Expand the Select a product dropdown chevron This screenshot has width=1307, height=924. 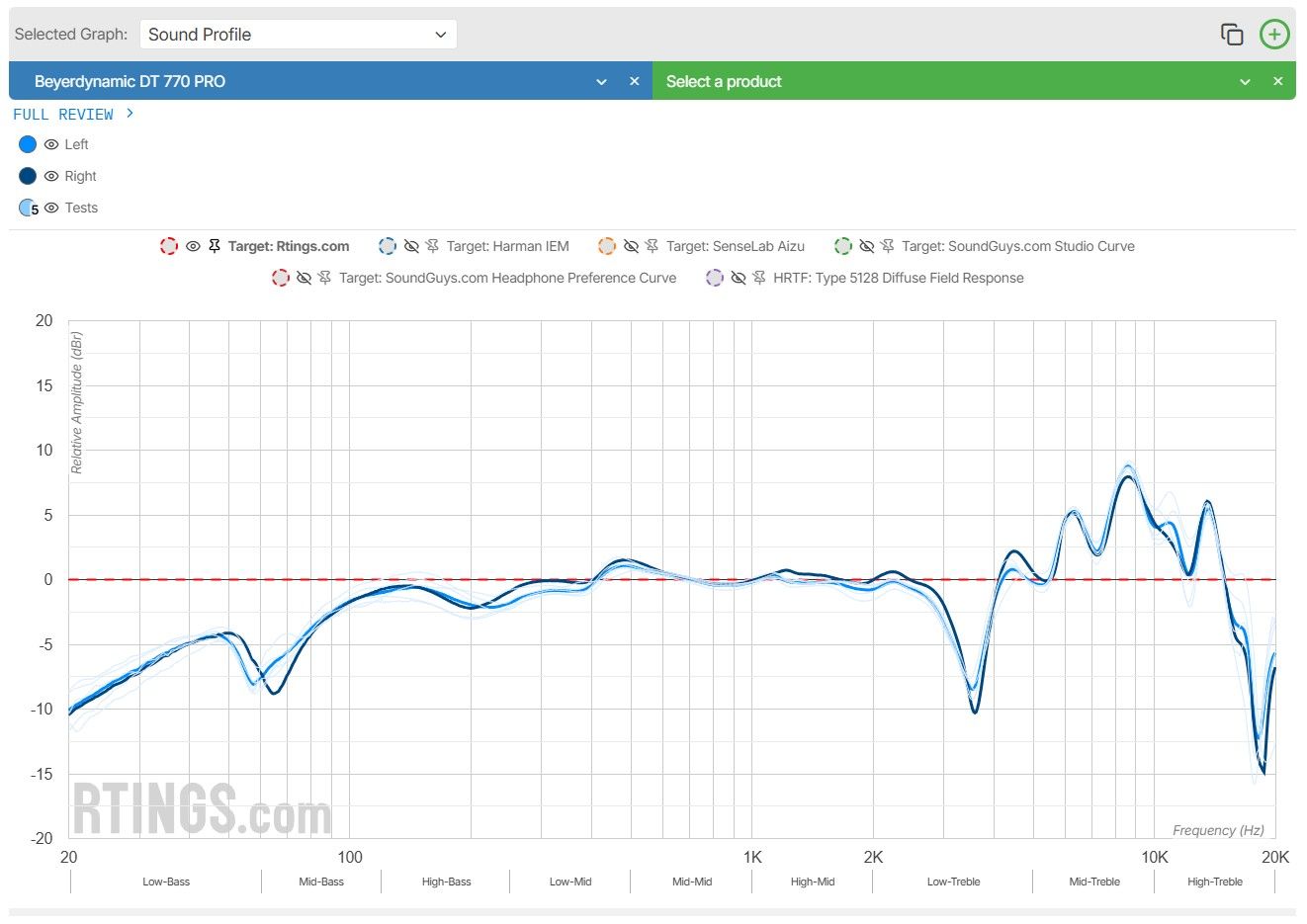(1245, 82)
